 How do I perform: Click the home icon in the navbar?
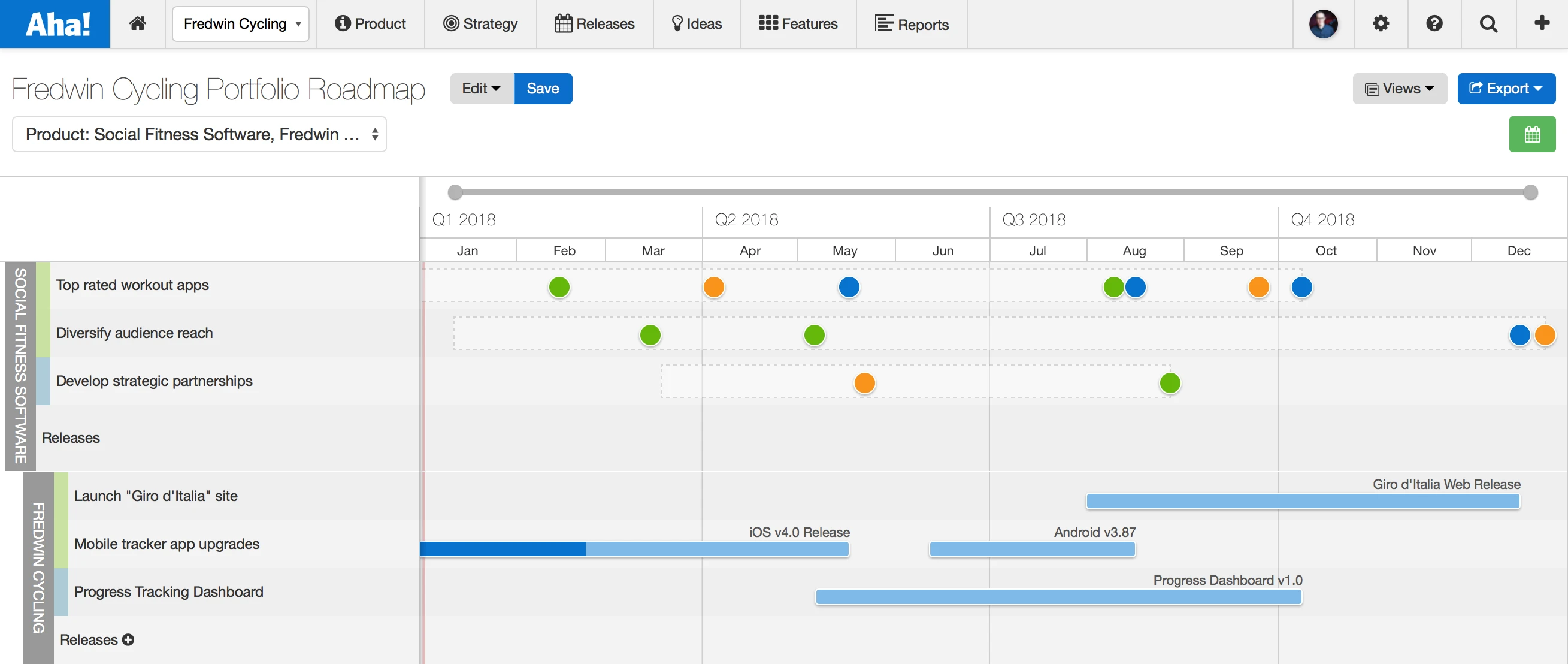point(138,24)
